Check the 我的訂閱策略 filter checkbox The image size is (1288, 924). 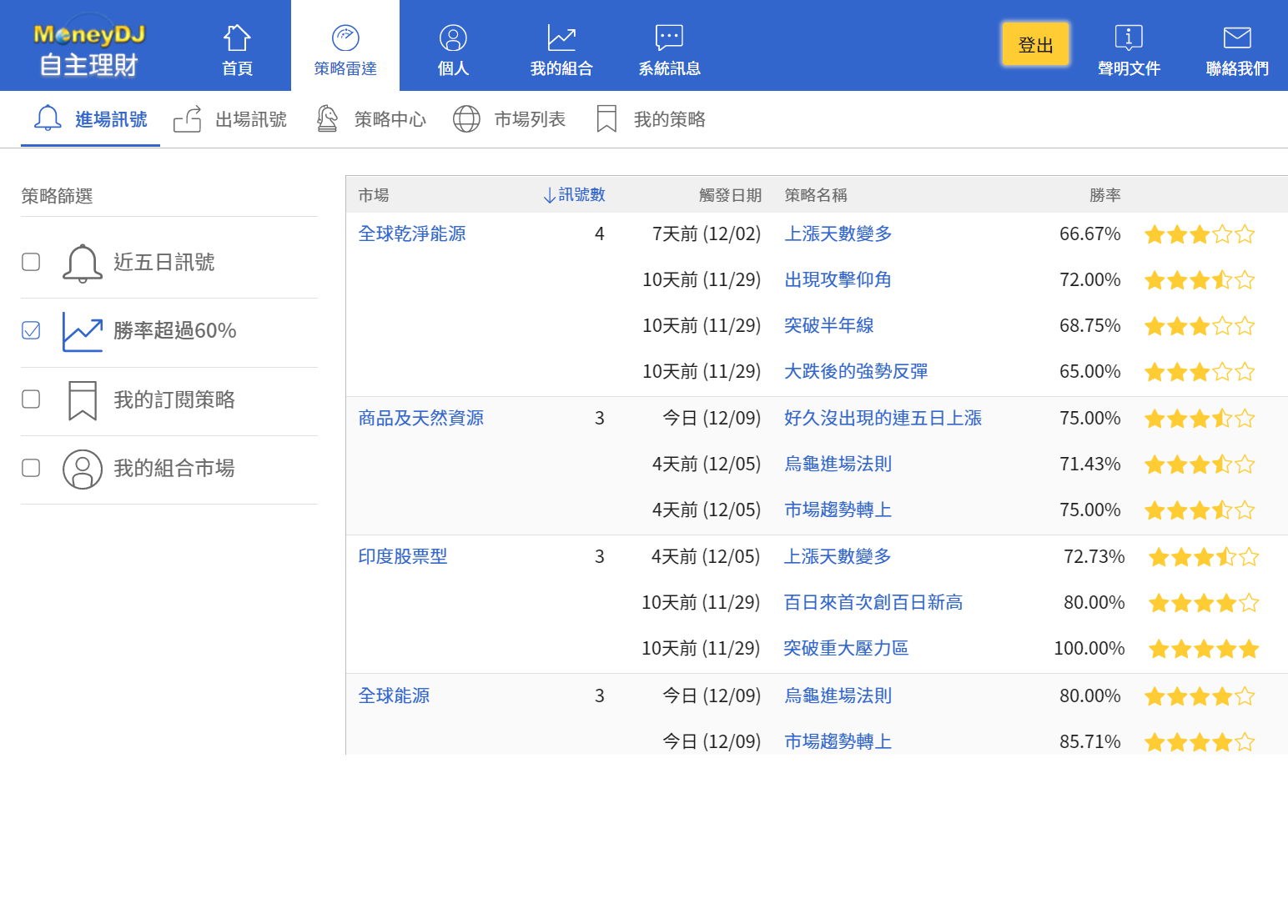(x=31, y=399)
